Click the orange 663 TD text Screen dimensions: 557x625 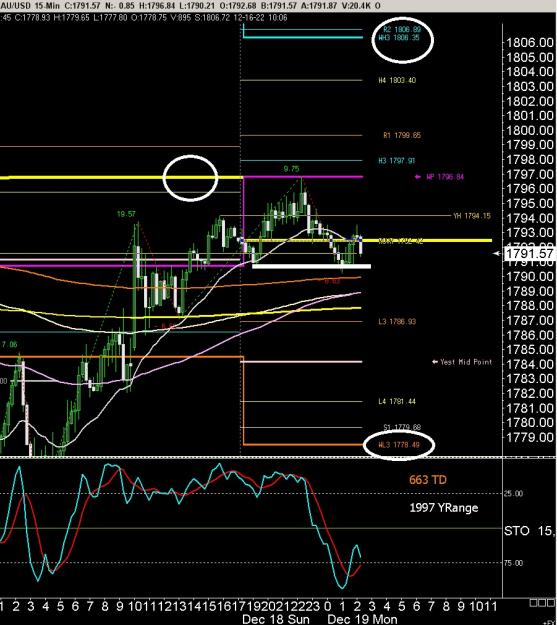coord(428,480)
